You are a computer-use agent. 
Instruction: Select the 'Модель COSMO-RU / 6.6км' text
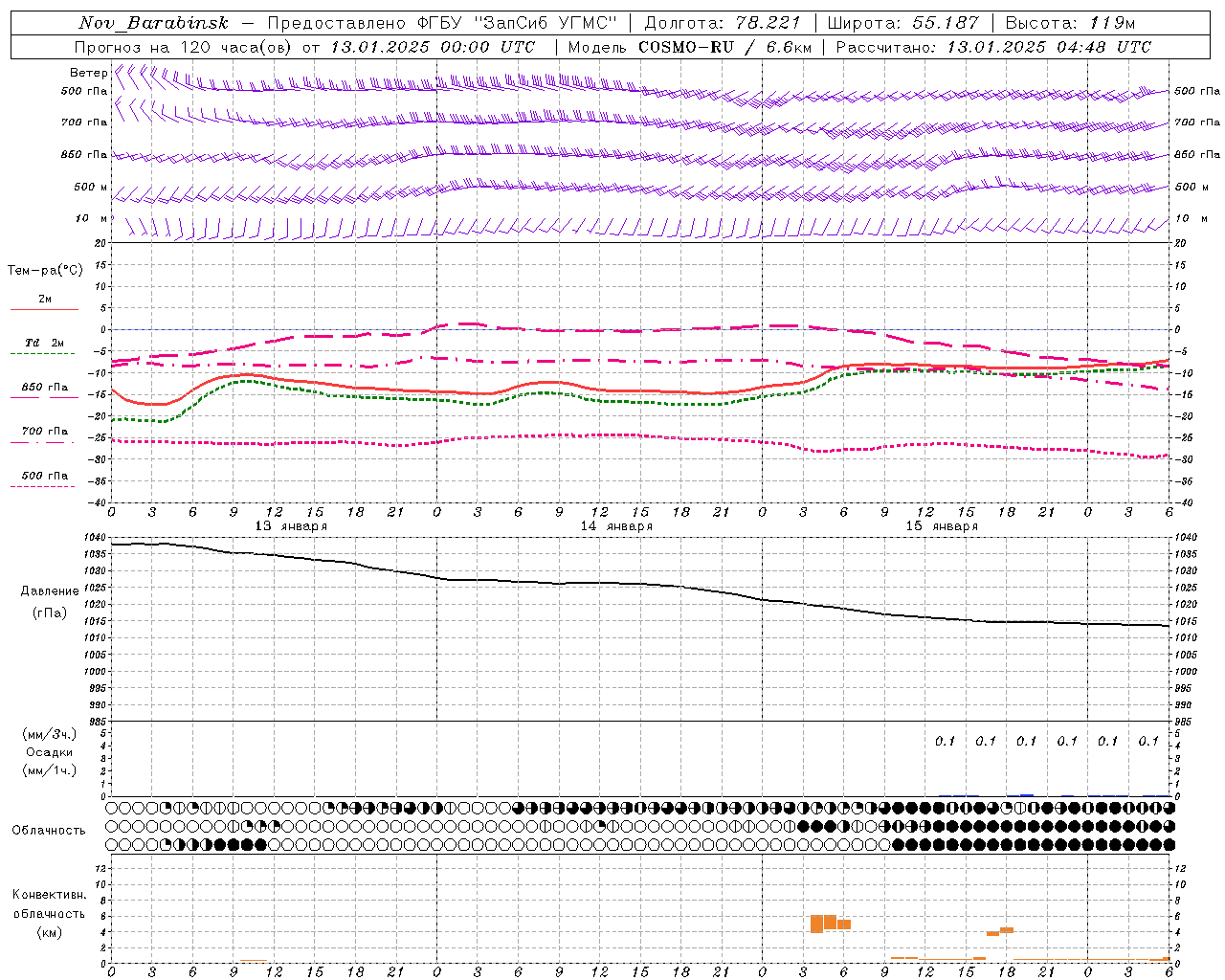[x=690, y=47]
